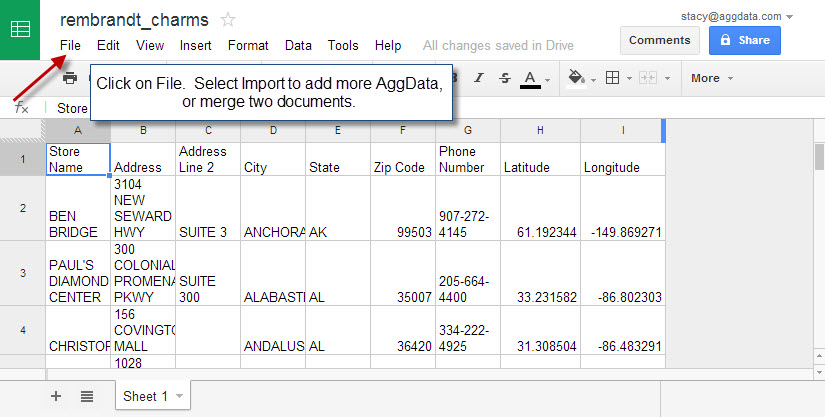
Task: Select column B header
Action: (143, 130)
